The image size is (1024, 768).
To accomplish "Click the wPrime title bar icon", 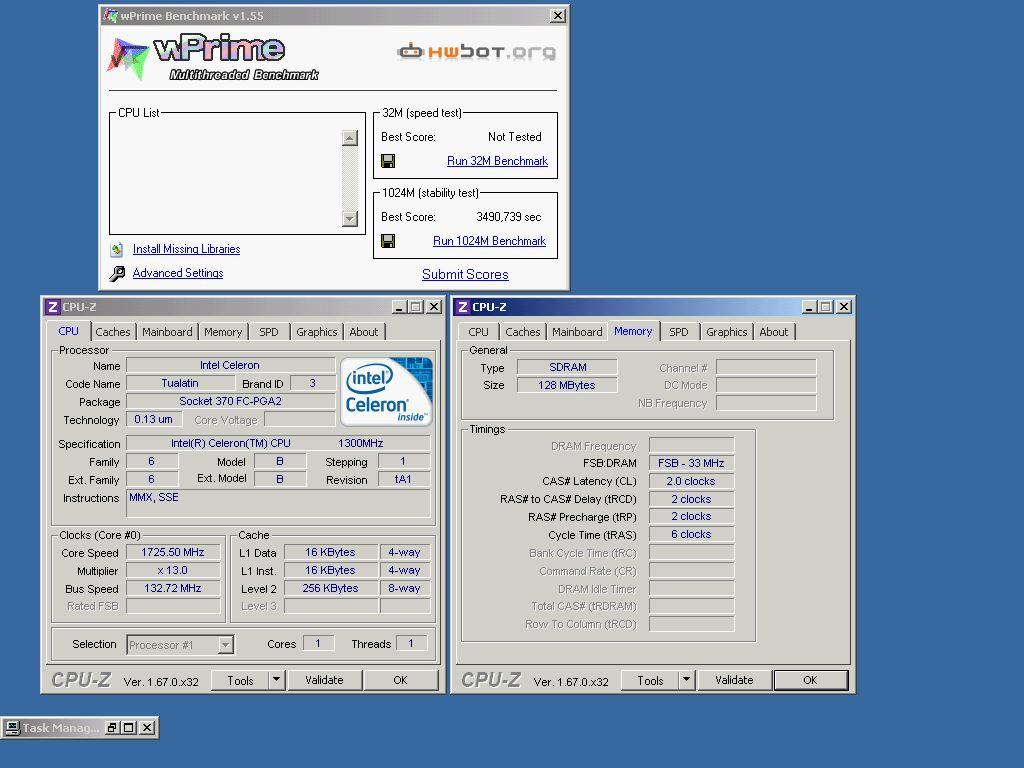I will [x=110, y=16].
